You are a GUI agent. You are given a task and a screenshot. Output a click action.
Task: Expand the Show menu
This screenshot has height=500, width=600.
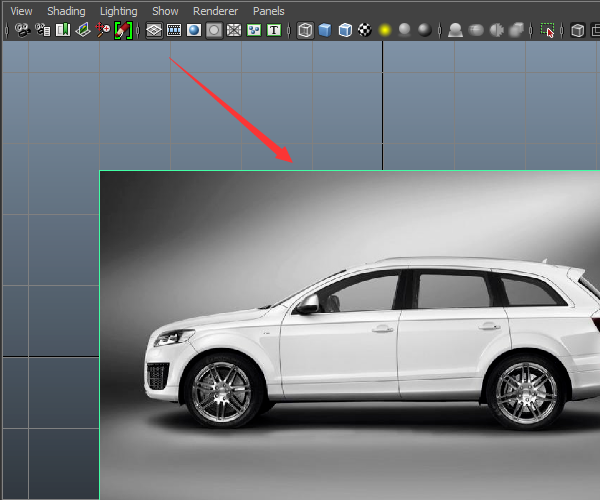click(x=165, y=11)
